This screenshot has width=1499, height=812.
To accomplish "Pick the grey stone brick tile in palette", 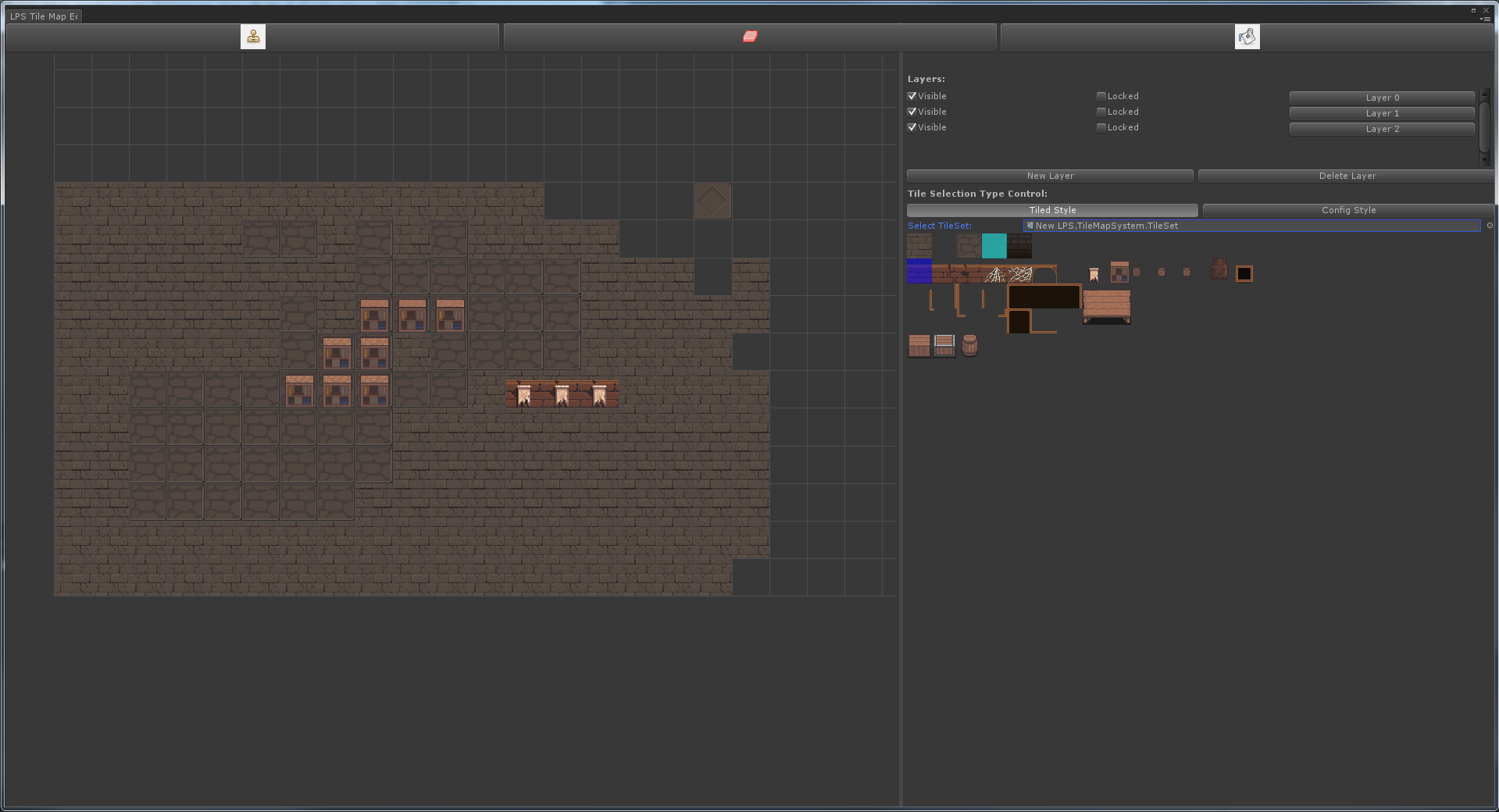I will coord(919,246).
